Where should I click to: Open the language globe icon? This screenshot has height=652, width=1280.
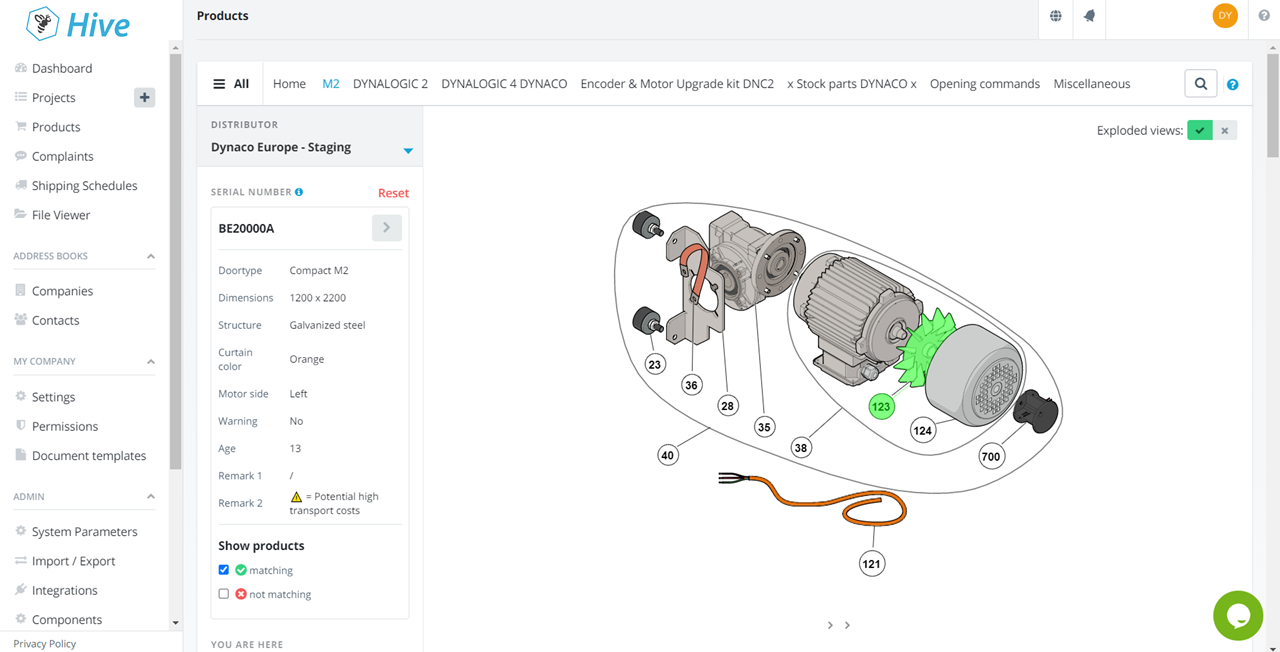coord(1056,16)
